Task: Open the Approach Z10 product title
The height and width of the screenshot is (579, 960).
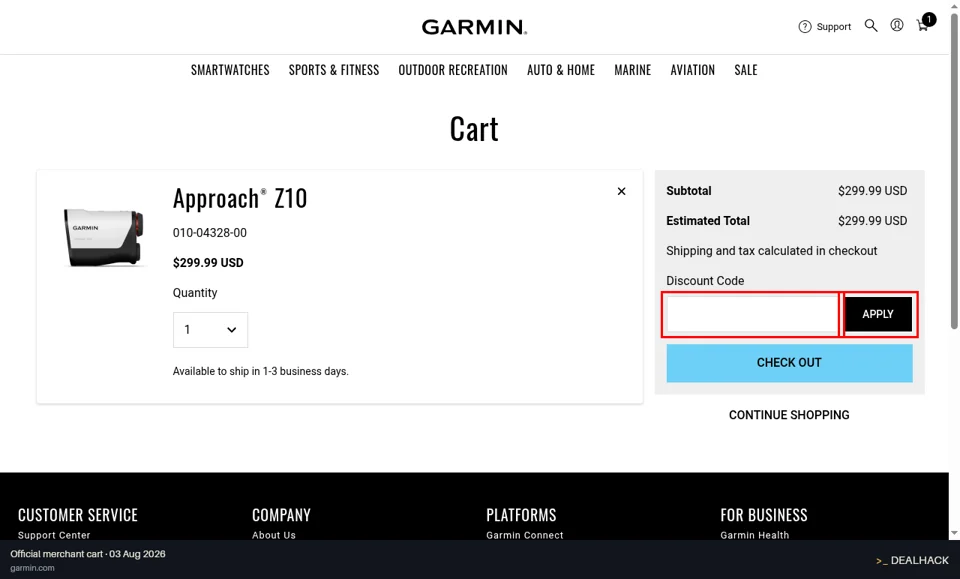Action: (x=240, y=198)
